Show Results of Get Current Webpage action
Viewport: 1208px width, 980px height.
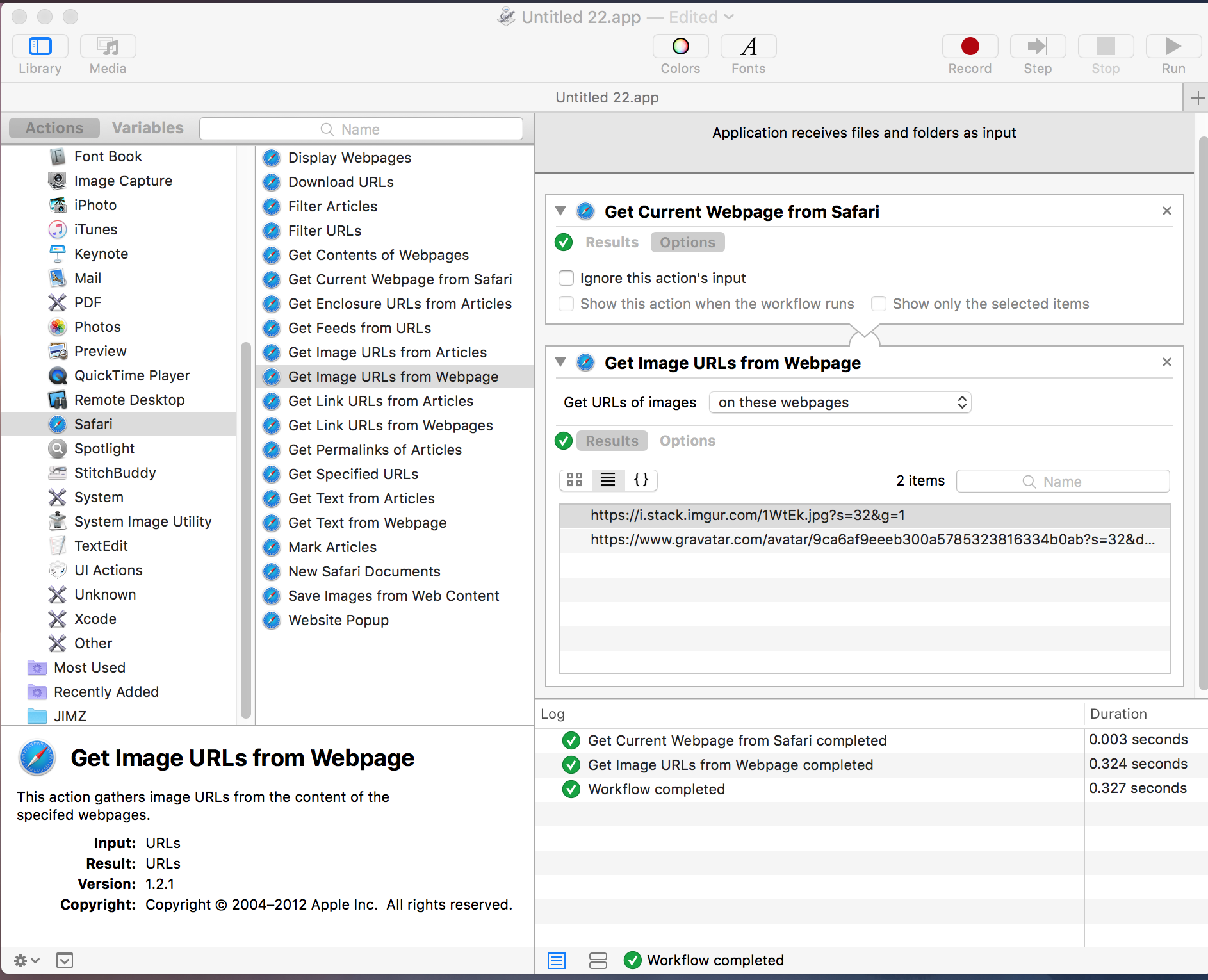(x=612, y=242)
